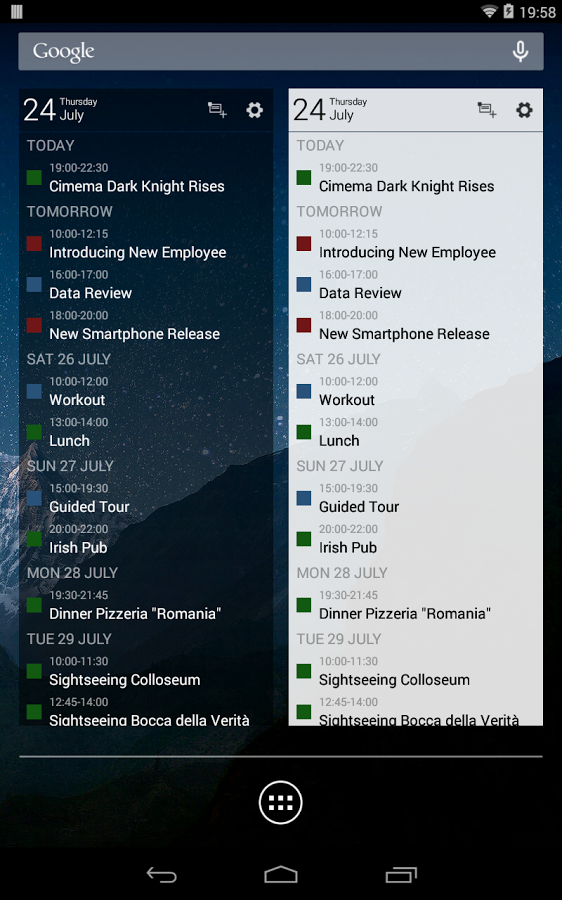Tap the battery charging status icon
The height and width of the screenshot is (900, 562).
point(508,11)
